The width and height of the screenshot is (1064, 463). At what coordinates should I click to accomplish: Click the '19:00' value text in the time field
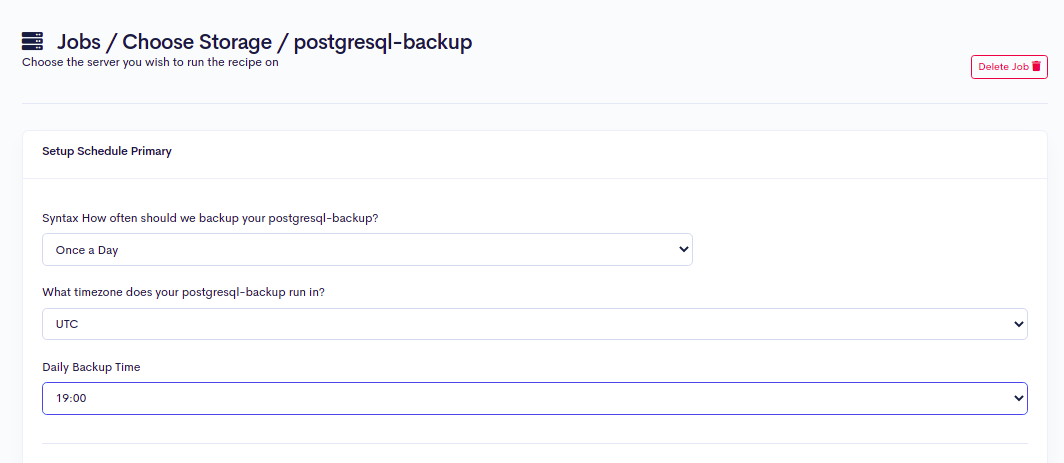[72, 398]
